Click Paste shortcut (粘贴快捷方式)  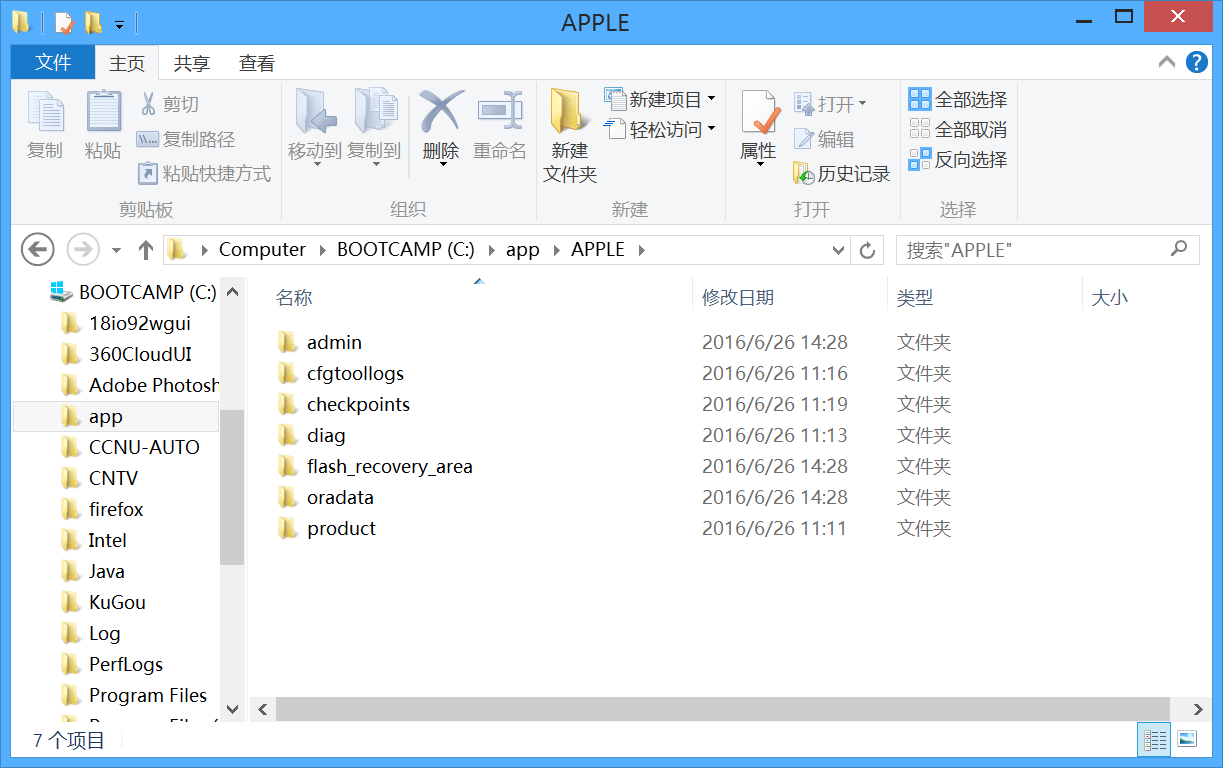(204, 173)
